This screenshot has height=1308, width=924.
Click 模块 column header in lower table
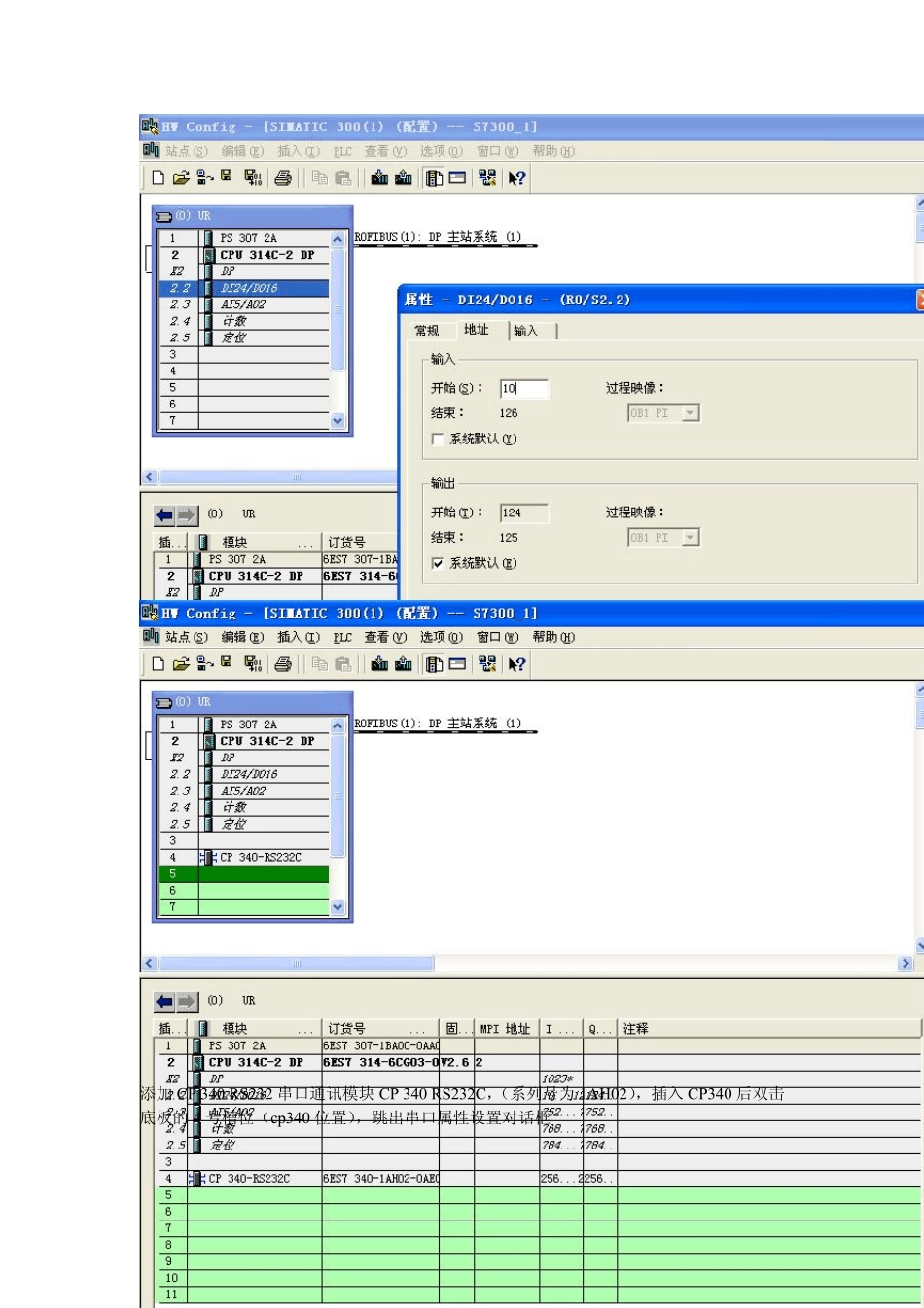click(255, 1029)
